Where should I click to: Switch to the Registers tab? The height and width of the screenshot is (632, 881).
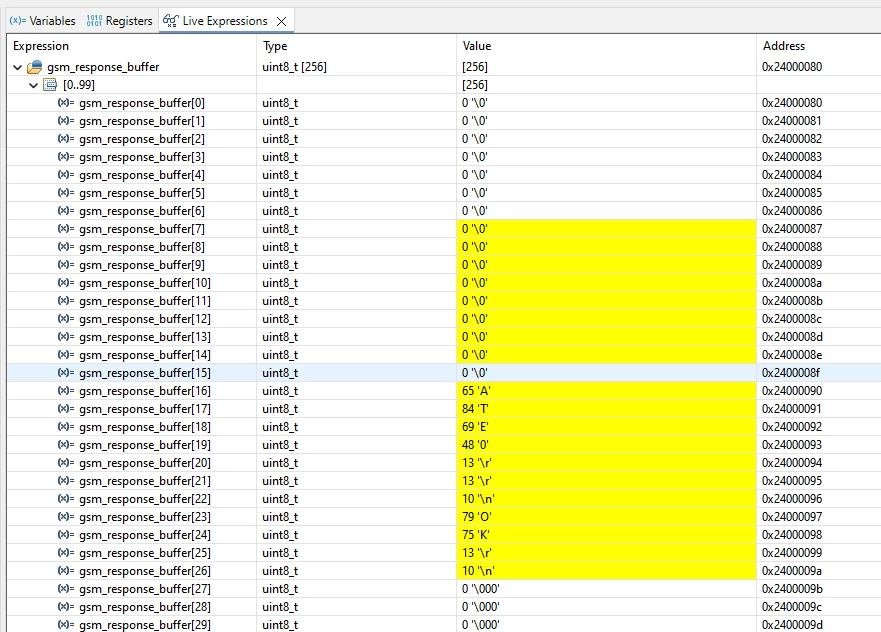(x=119, y=21)
